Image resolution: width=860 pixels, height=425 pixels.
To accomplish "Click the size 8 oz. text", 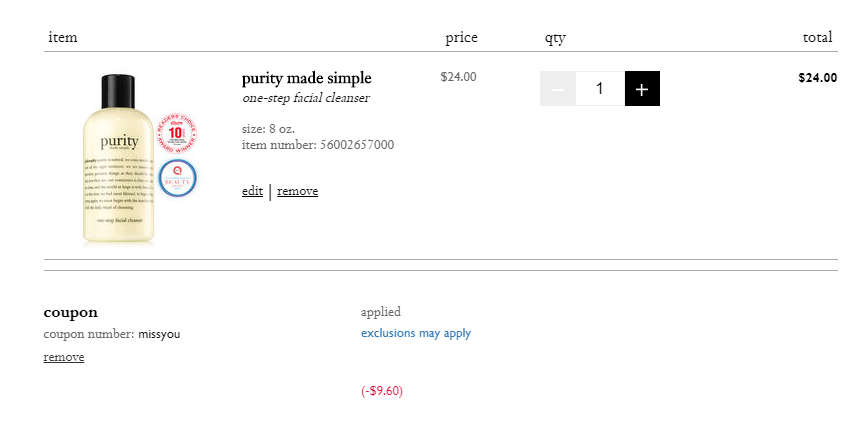I will (x=268, y=129).
